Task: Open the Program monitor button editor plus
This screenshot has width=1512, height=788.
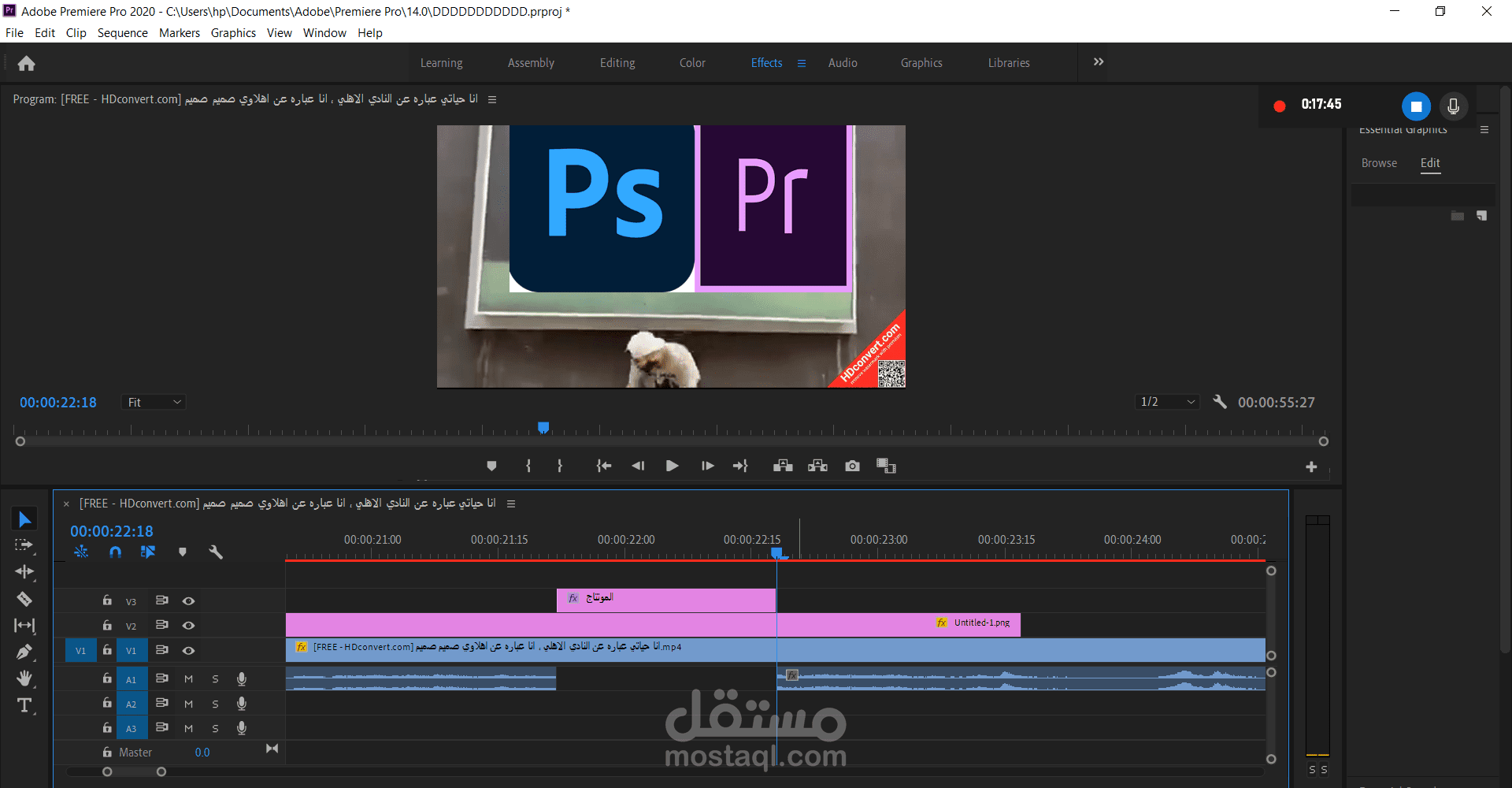Action: pos(1311,467)
